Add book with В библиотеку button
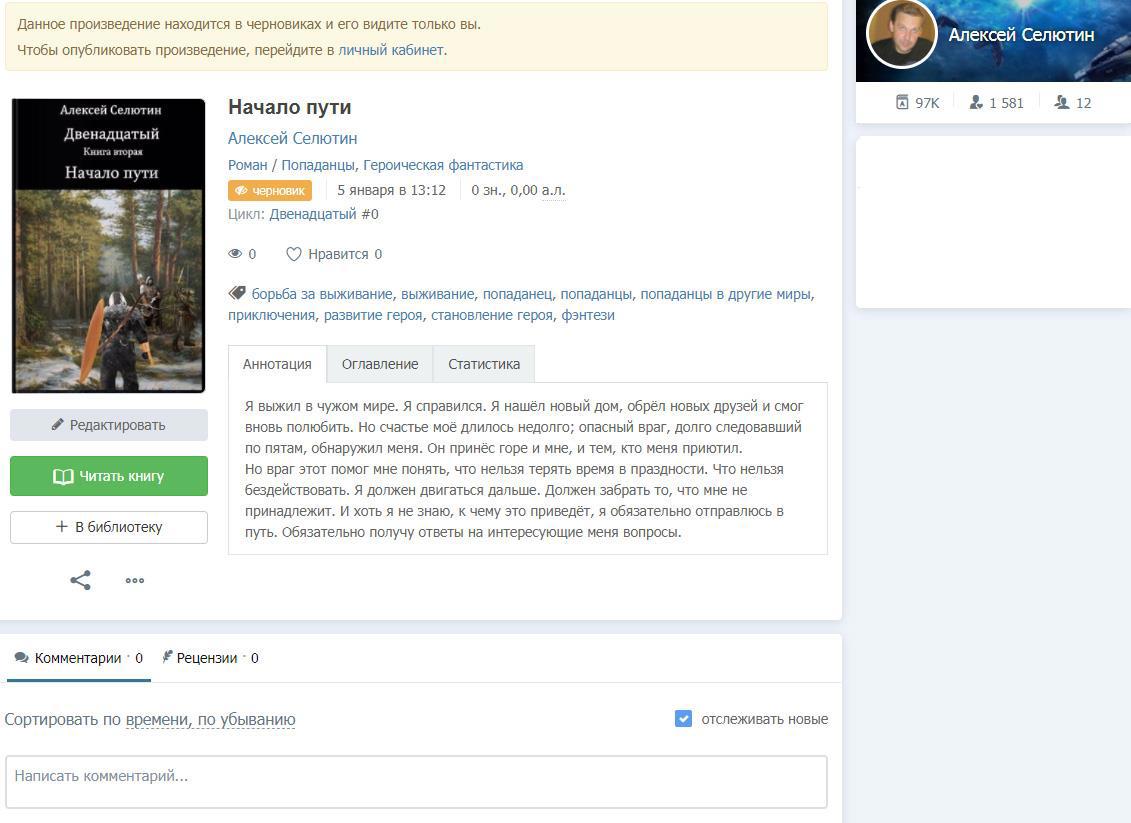The image size is (1131, 823). click(x=109, y=527)
